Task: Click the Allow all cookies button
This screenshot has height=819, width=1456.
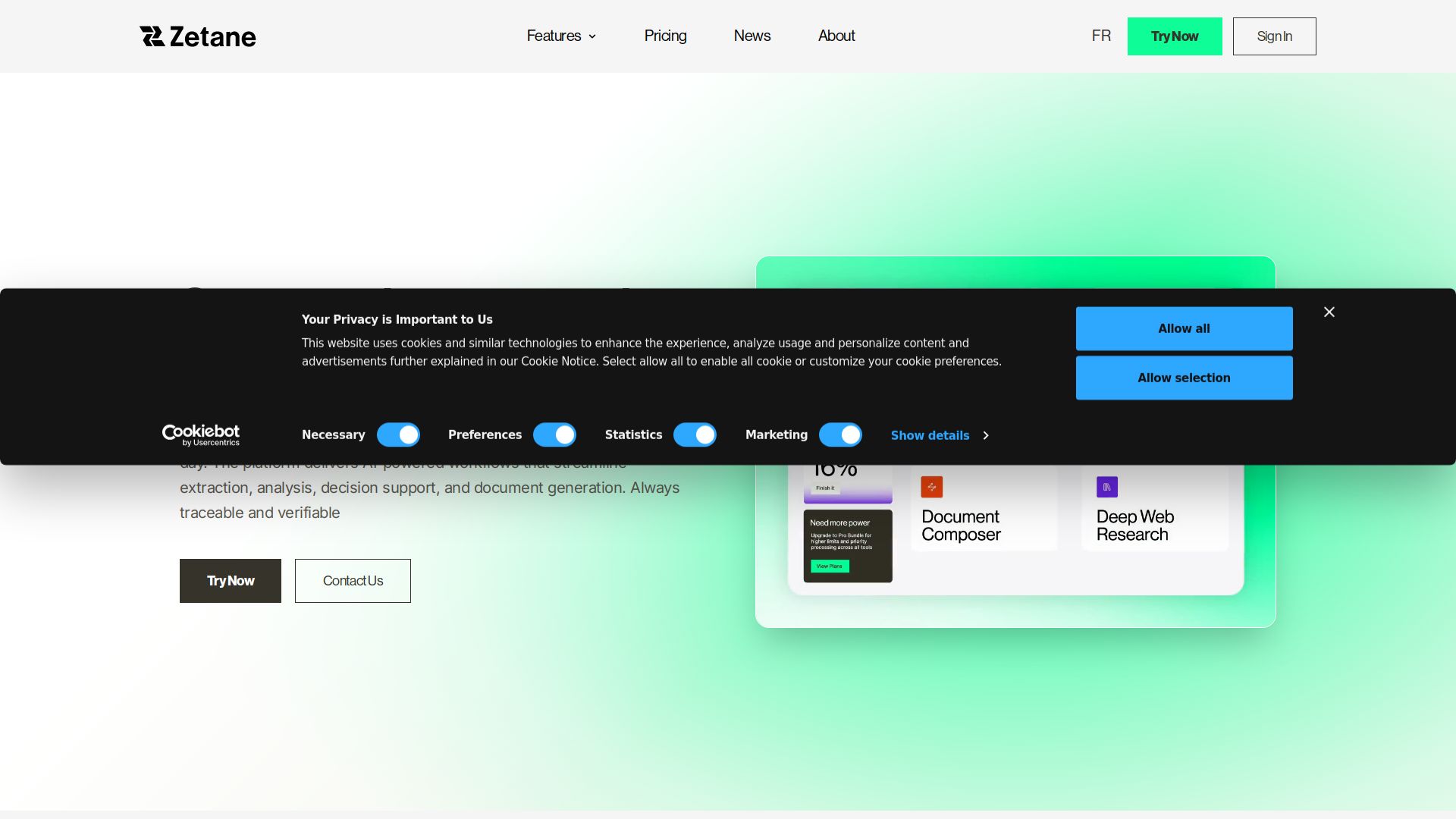Action: click(1184, 328)
